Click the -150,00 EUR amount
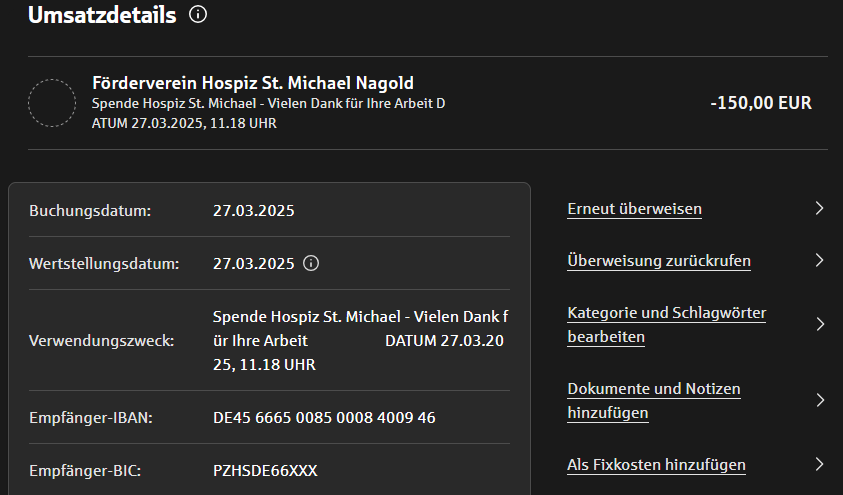 click(760, 103)
